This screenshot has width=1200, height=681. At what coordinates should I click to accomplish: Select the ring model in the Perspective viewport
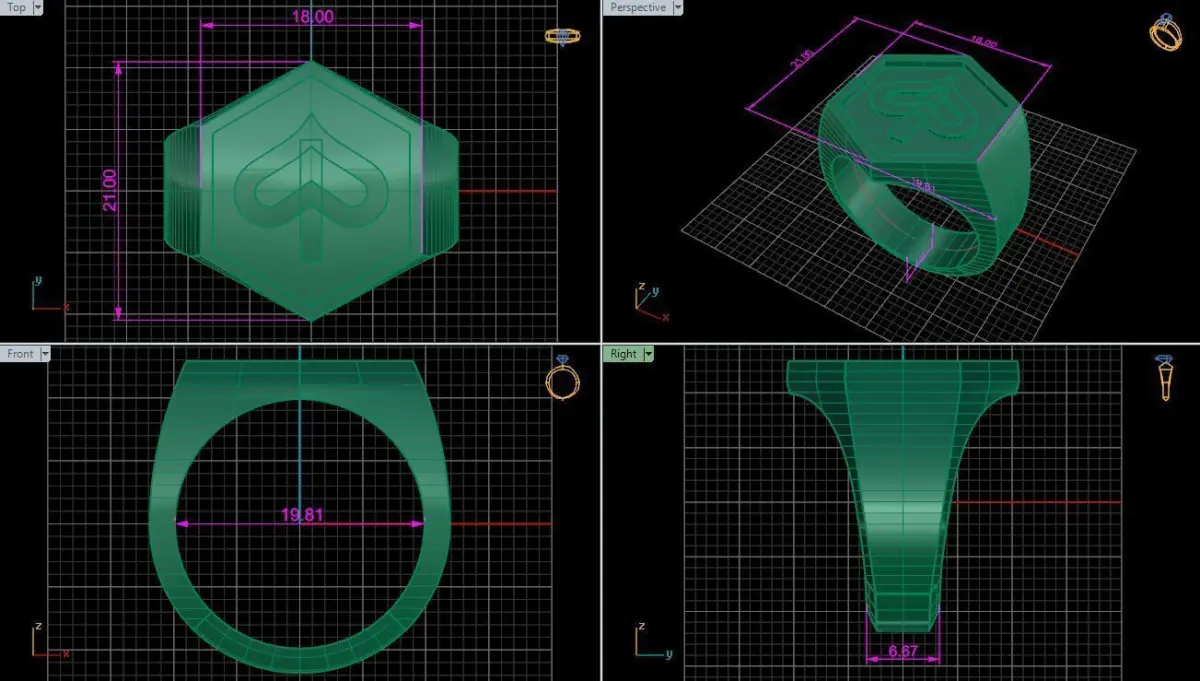click(x=925, y=165)
